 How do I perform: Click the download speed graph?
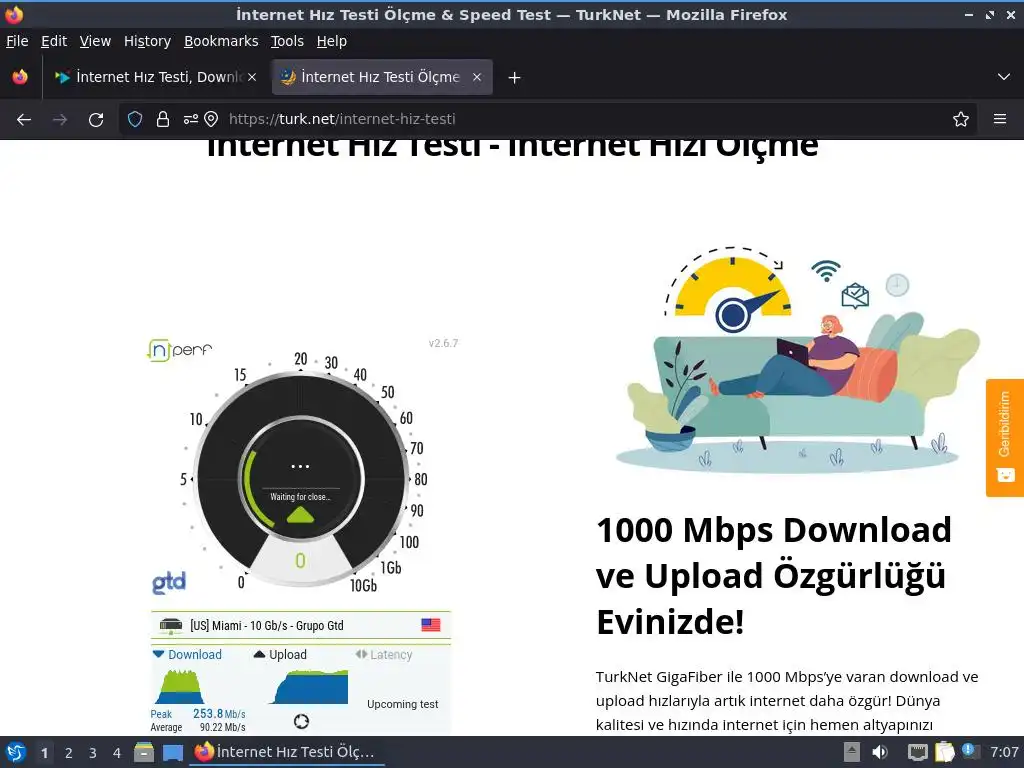179,686
